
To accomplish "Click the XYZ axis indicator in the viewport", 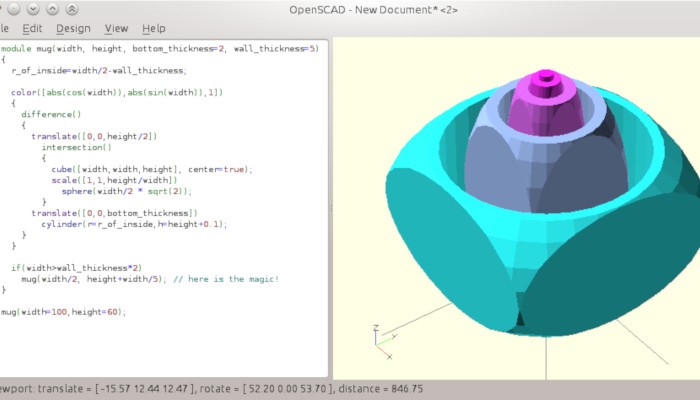I will pos(384,342).
